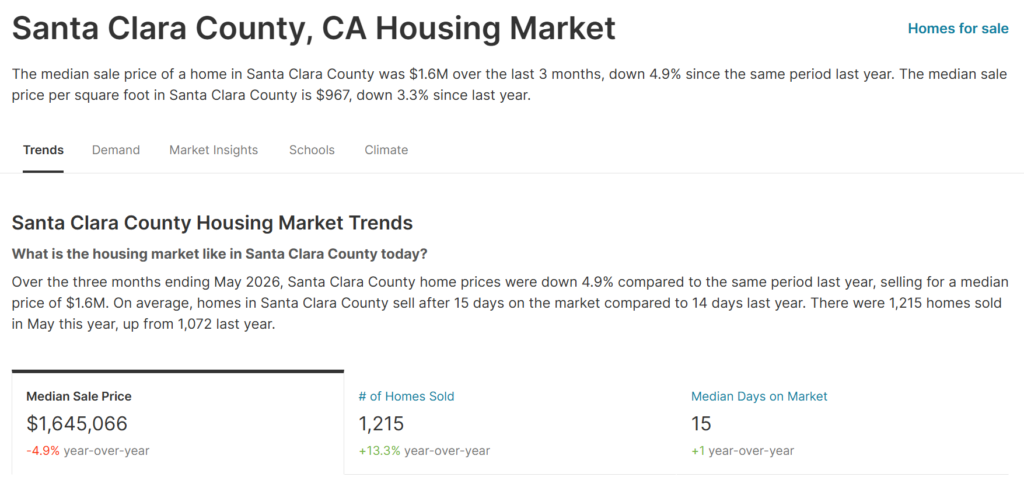Open the Market Insights tab
This screenshot has width=1024, height=494.
click(x=214, y=150)
